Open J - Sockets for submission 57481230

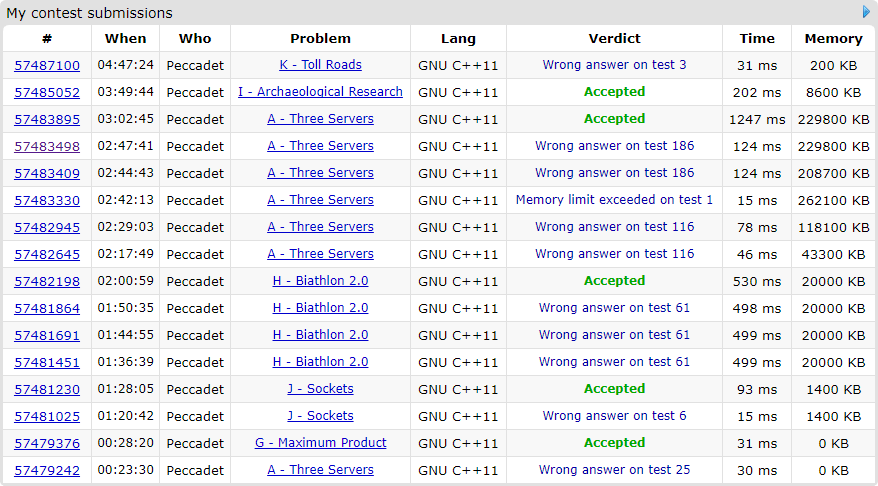tap(320, 389)
